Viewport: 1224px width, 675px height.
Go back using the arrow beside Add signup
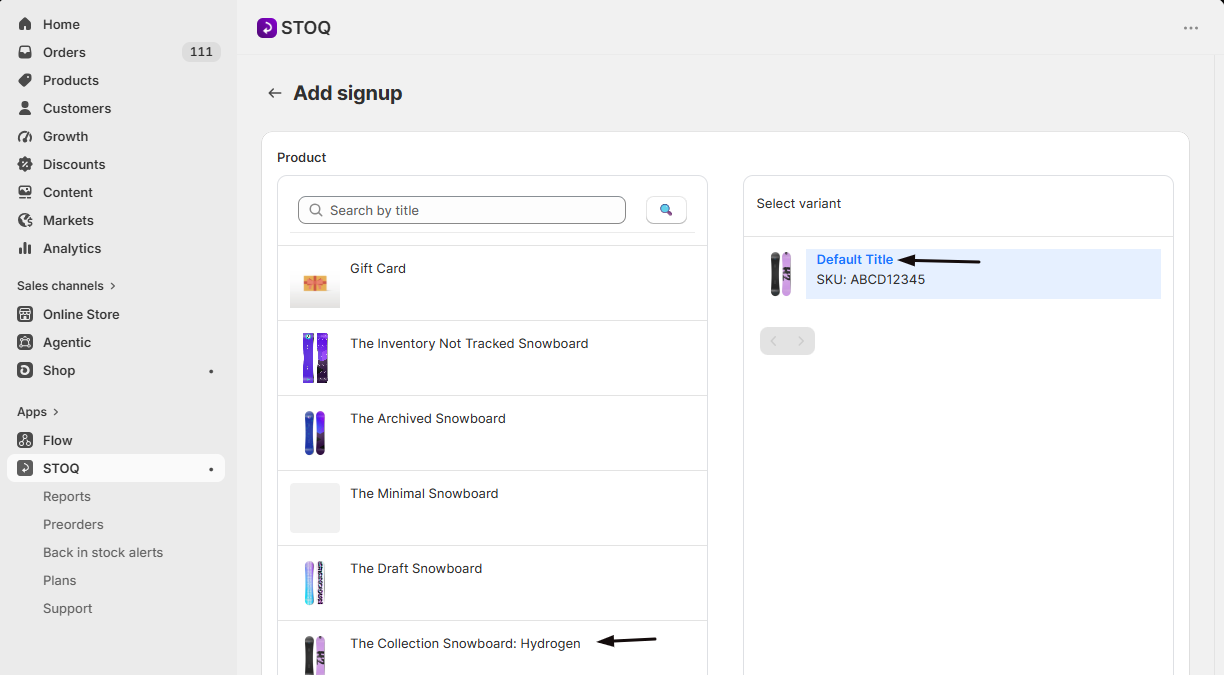point(275,93)
